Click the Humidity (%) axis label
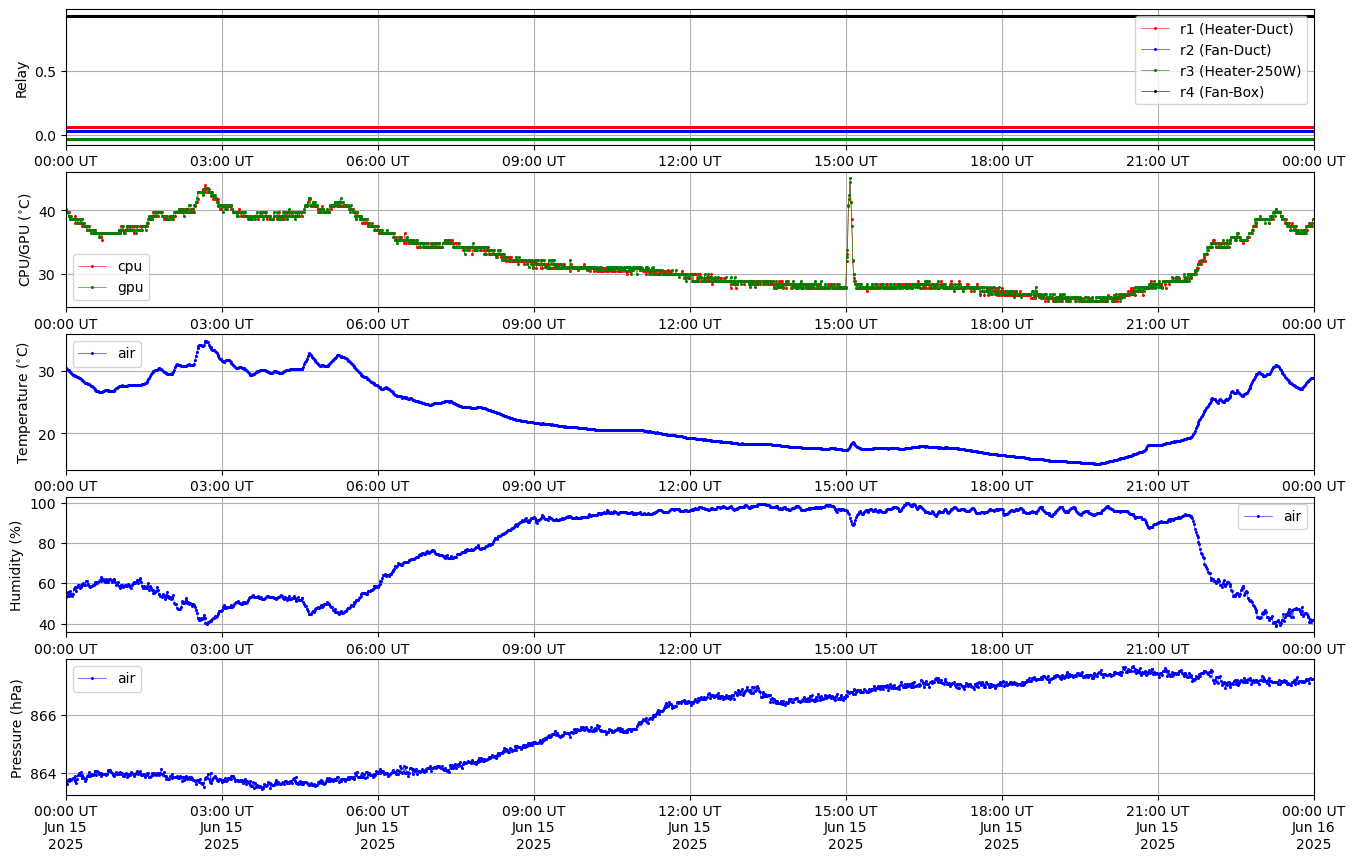The image size is (1355, 861). 16,565
